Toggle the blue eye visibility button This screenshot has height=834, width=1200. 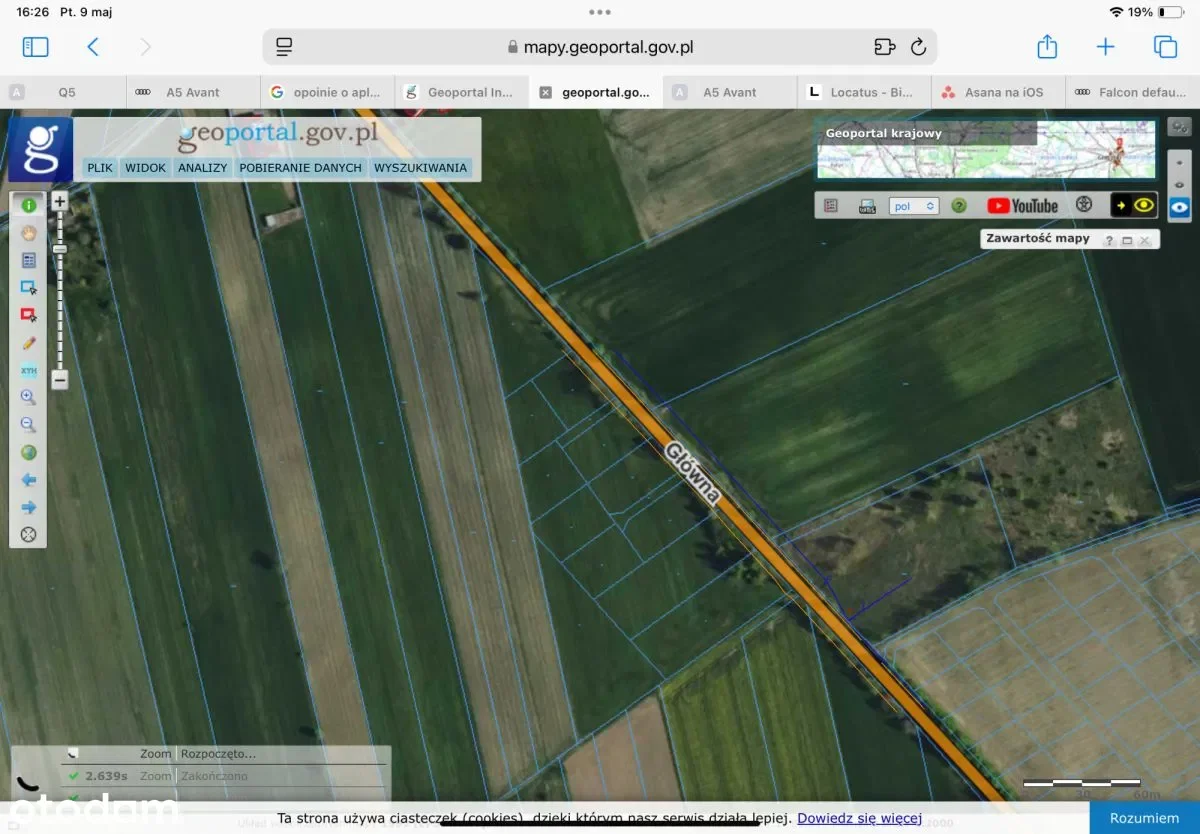tap(1180, 207)
